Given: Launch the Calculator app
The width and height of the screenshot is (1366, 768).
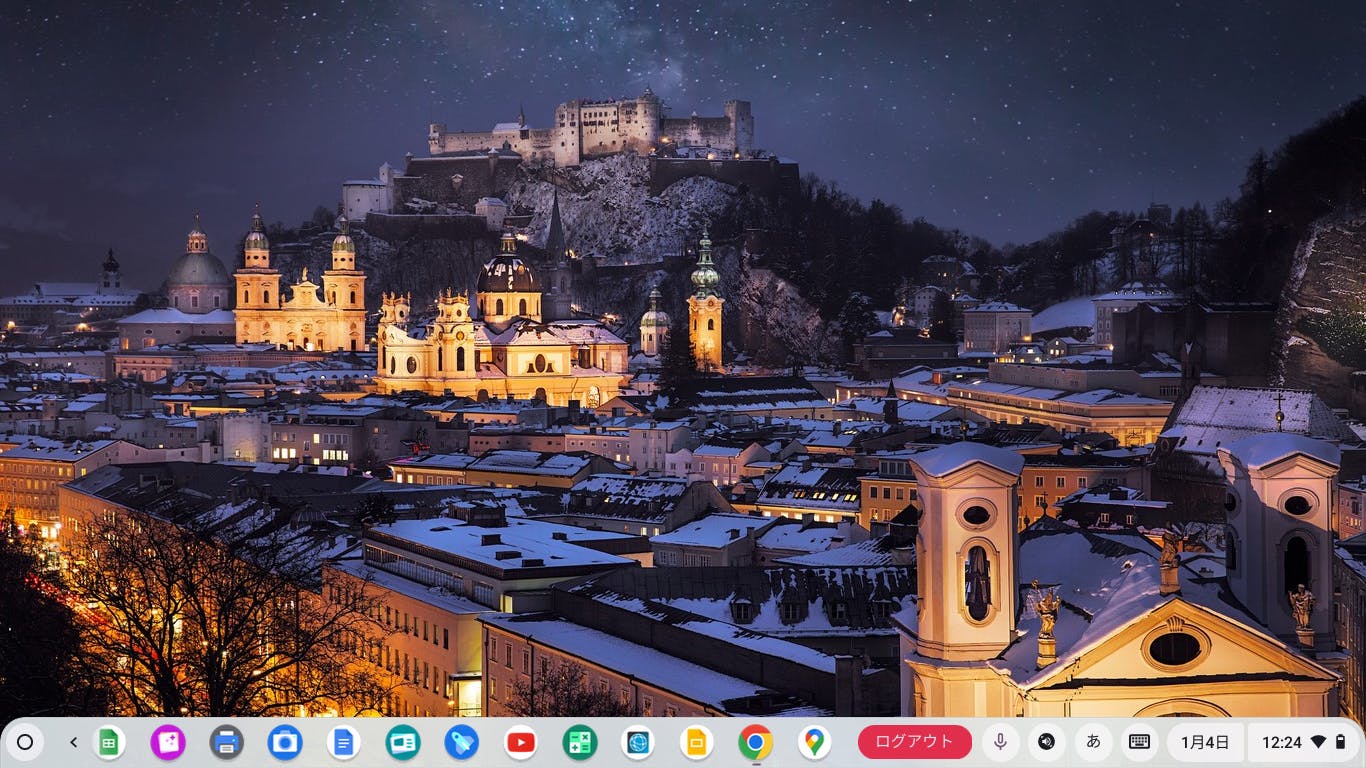Looking at the screenshot, I should point(579,742).
